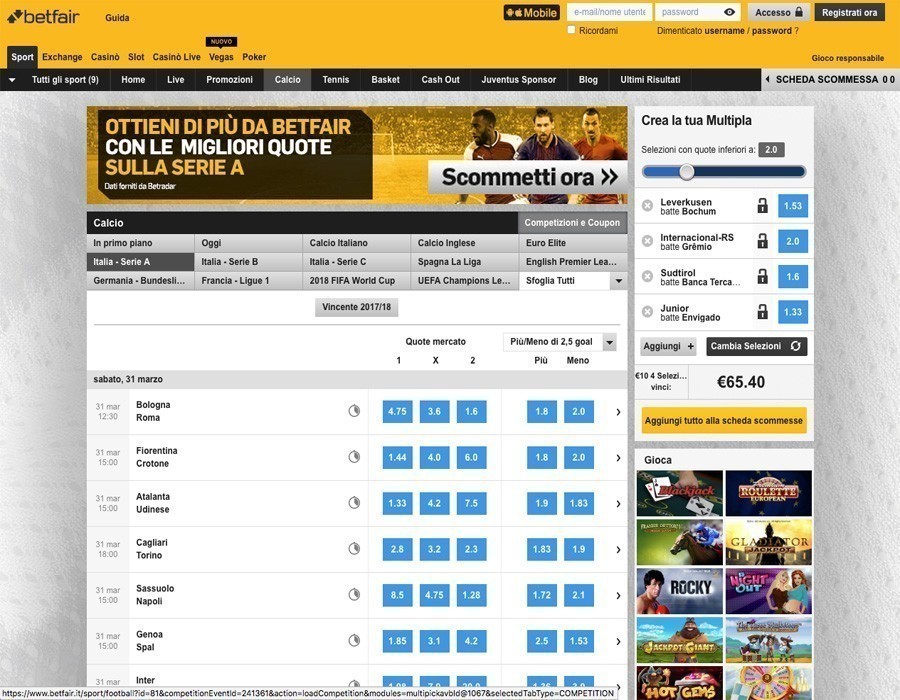Click Scommetti ora banner button
Image resolution: width=900 pixels, height=700 pixels.
(528, 177)
